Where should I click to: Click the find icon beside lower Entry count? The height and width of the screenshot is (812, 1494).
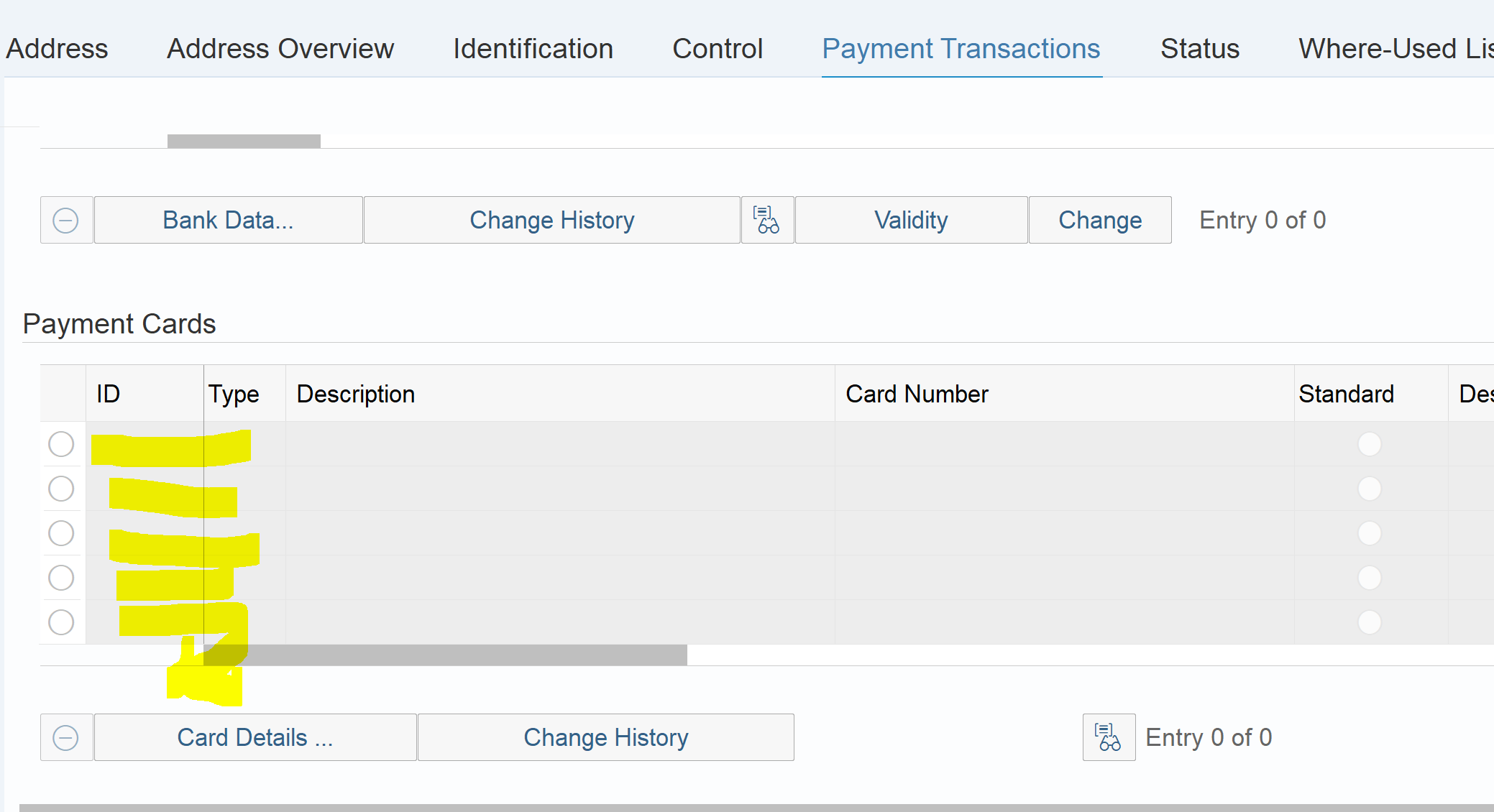point(1109,738)
